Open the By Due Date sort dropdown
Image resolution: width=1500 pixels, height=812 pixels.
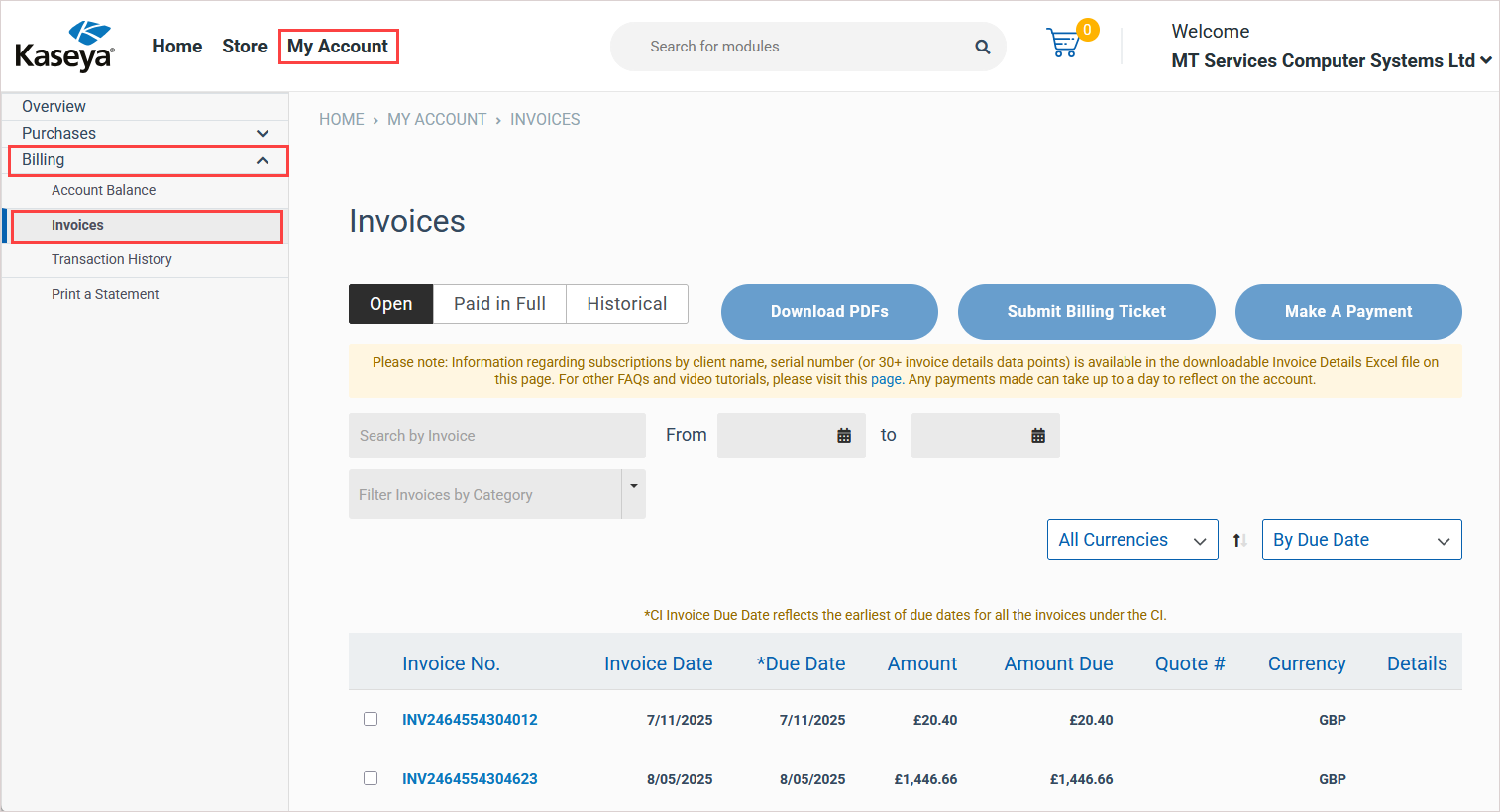[x=1360, y=540]
